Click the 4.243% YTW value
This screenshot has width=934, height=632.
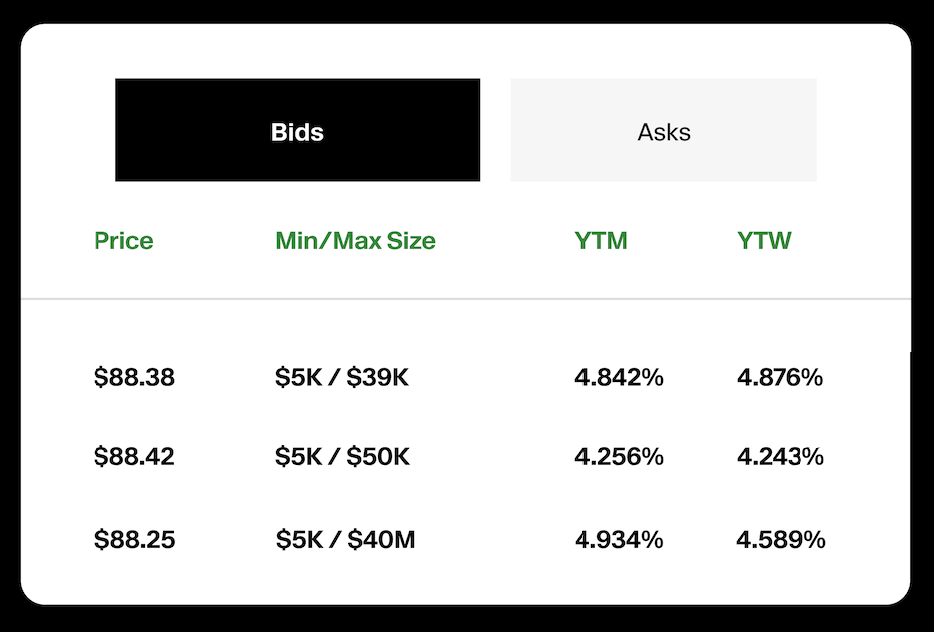(780, 457)
